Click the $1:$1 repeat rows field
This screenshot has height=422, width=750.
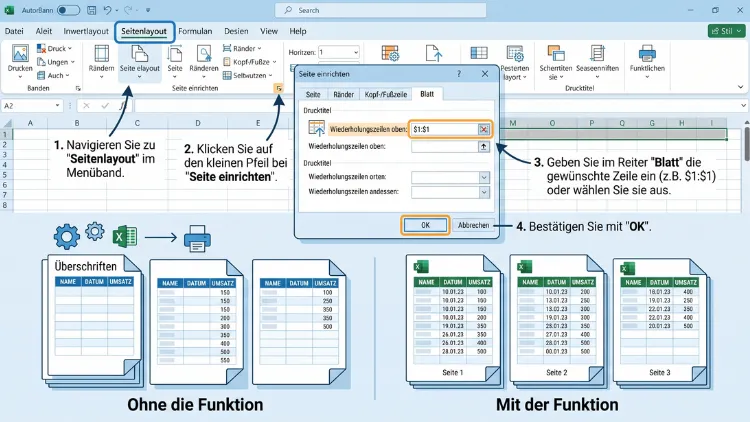click(x=444, y=129)
